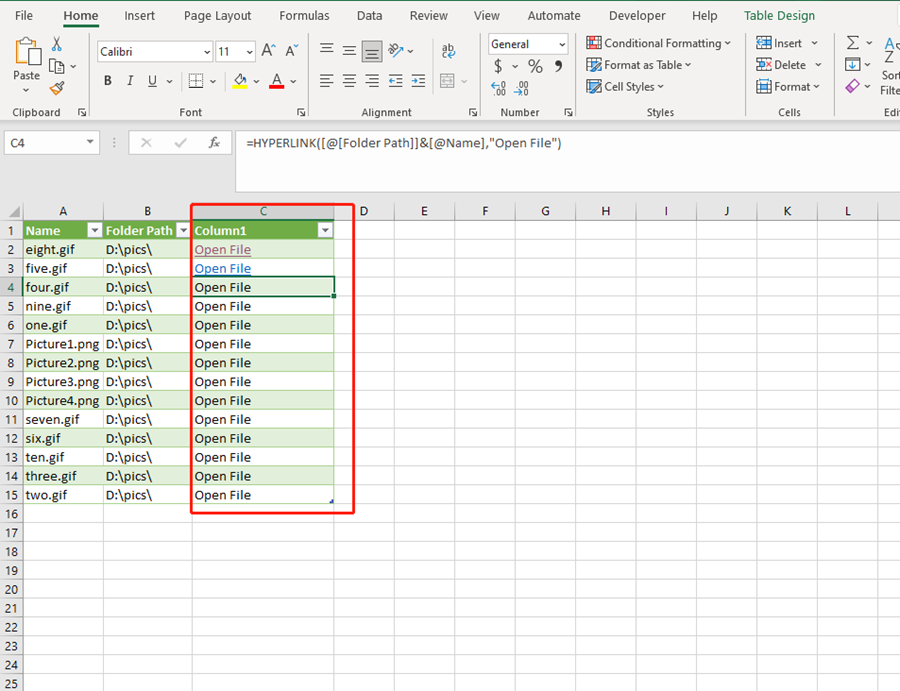The image size is (900, 691).
Task: Center-align text horizontally
Action: click(349, 81)
